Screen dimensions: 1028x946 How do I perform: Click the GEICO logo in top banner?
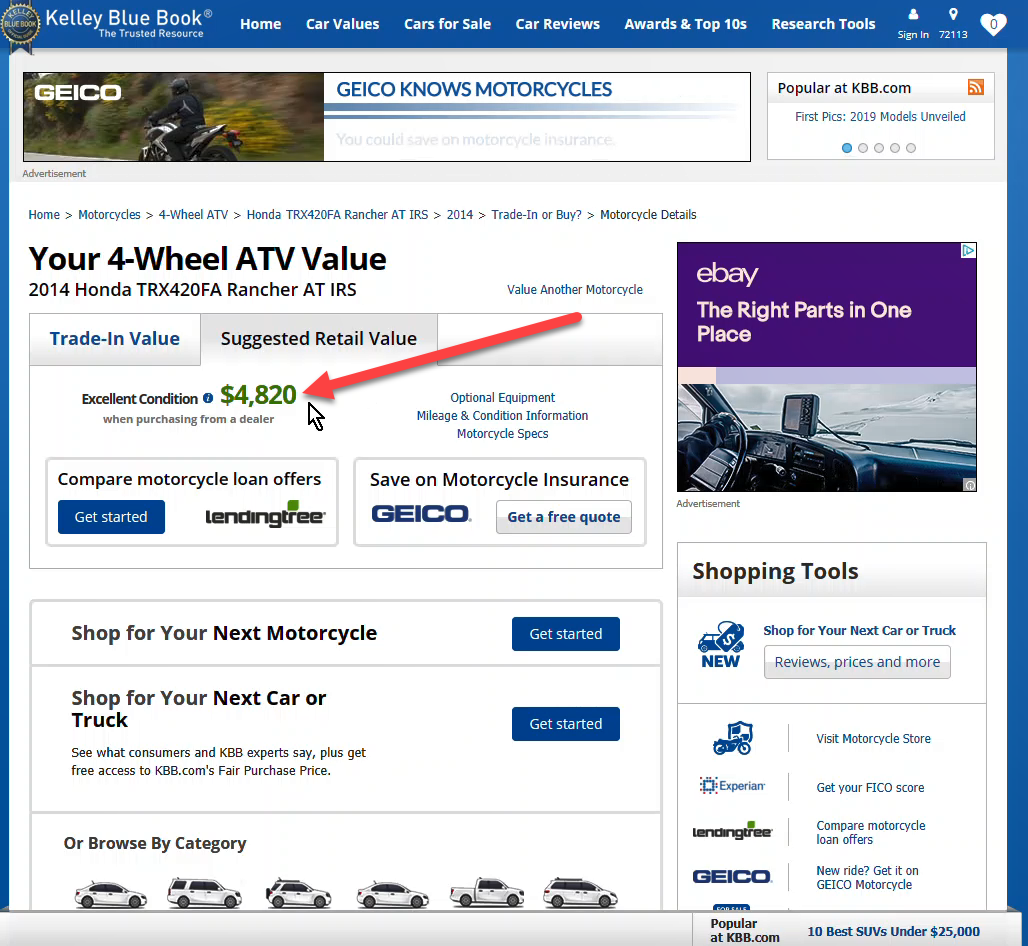tap(77, 92)
